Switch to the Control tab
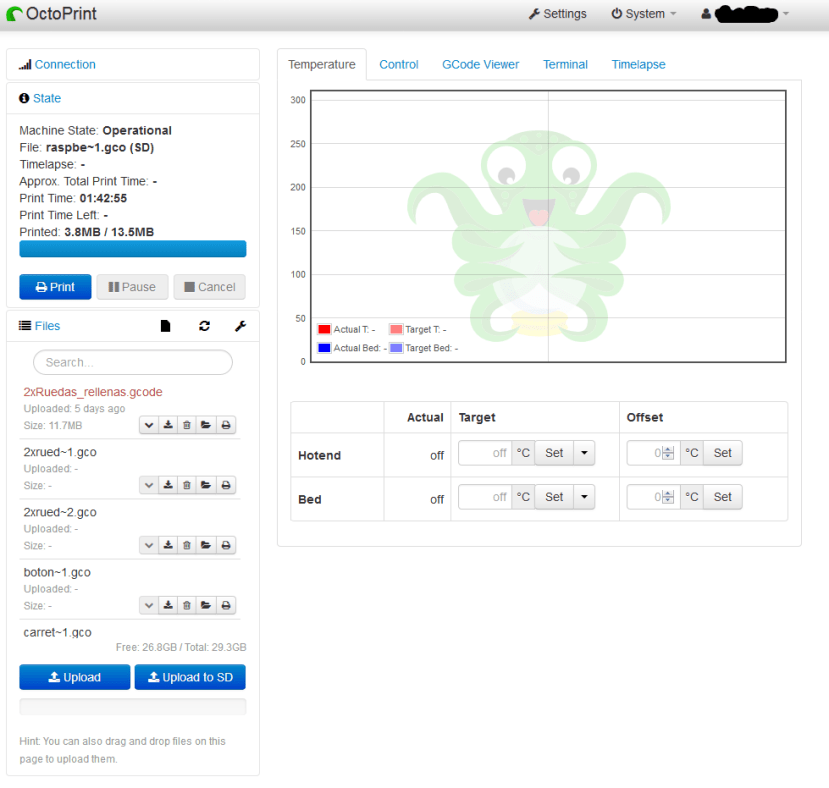Image resolution: width=829 pixels, height=788 pixels. tap(399, 65)
